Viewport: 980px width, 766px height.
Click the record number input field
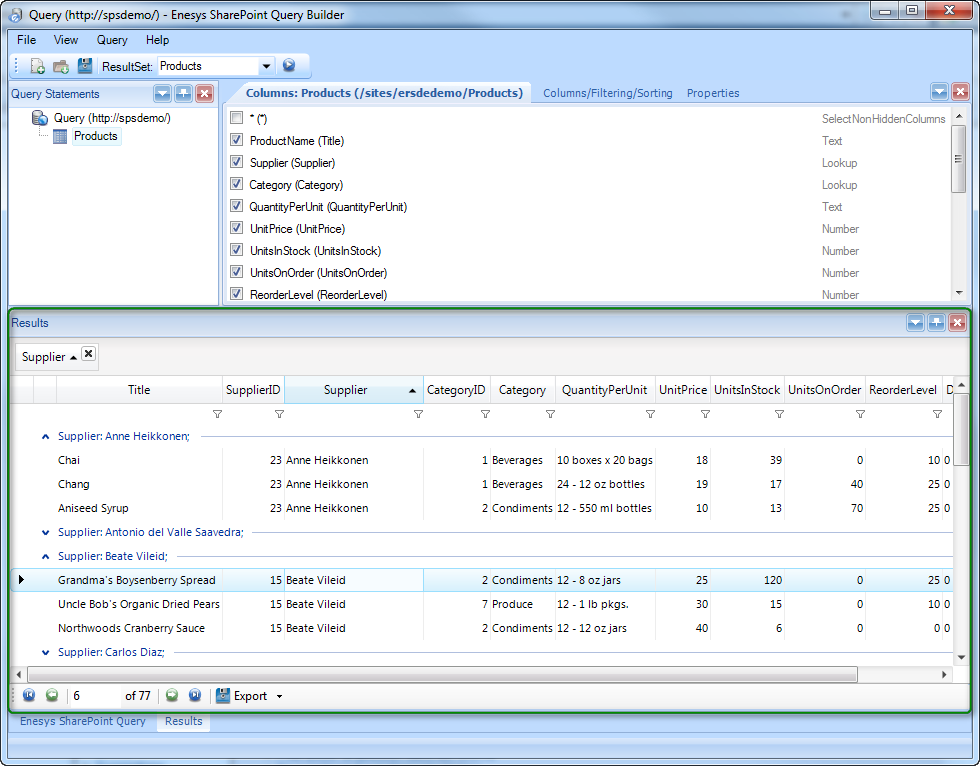coord(94,696)
